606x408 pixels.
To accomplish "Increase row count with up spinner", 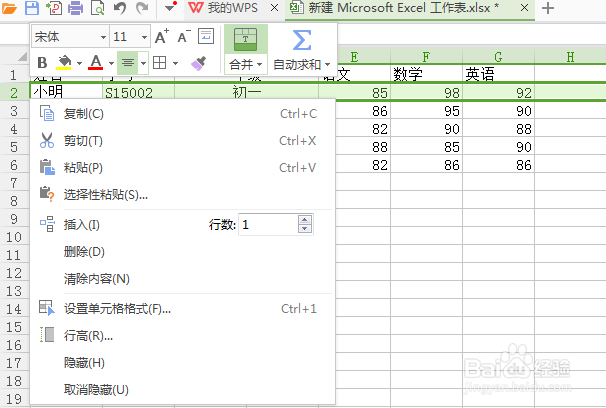I will pos(305,219).
